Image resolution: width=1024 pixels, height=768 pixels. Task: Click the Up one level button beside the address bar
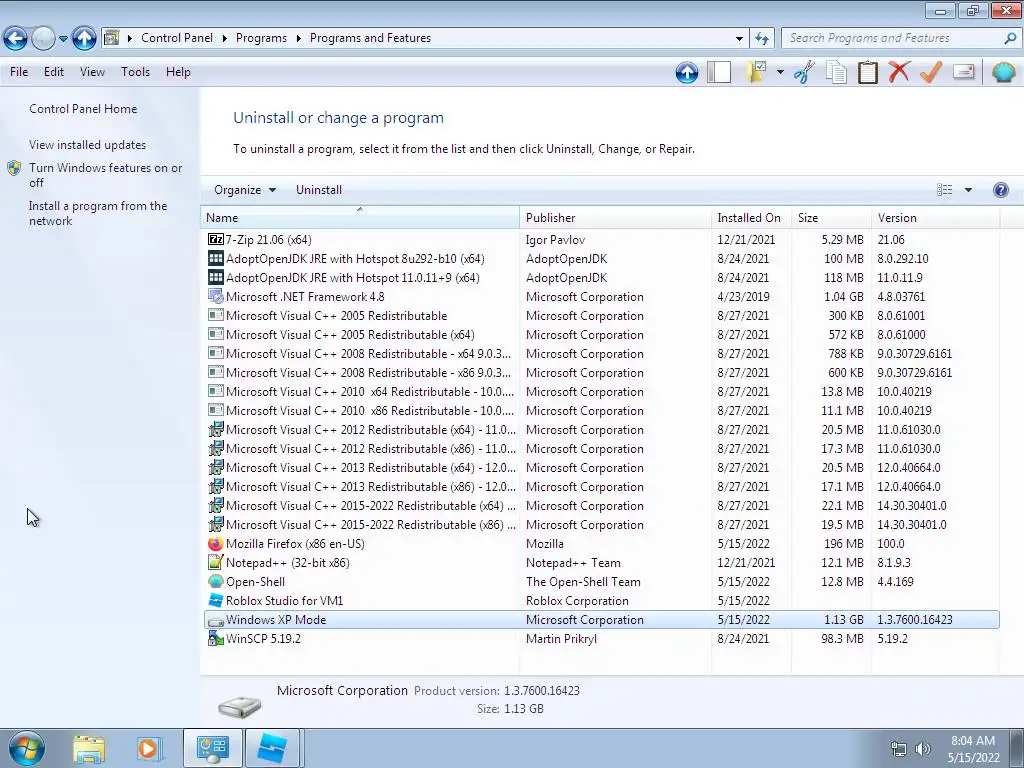(84, 39)
